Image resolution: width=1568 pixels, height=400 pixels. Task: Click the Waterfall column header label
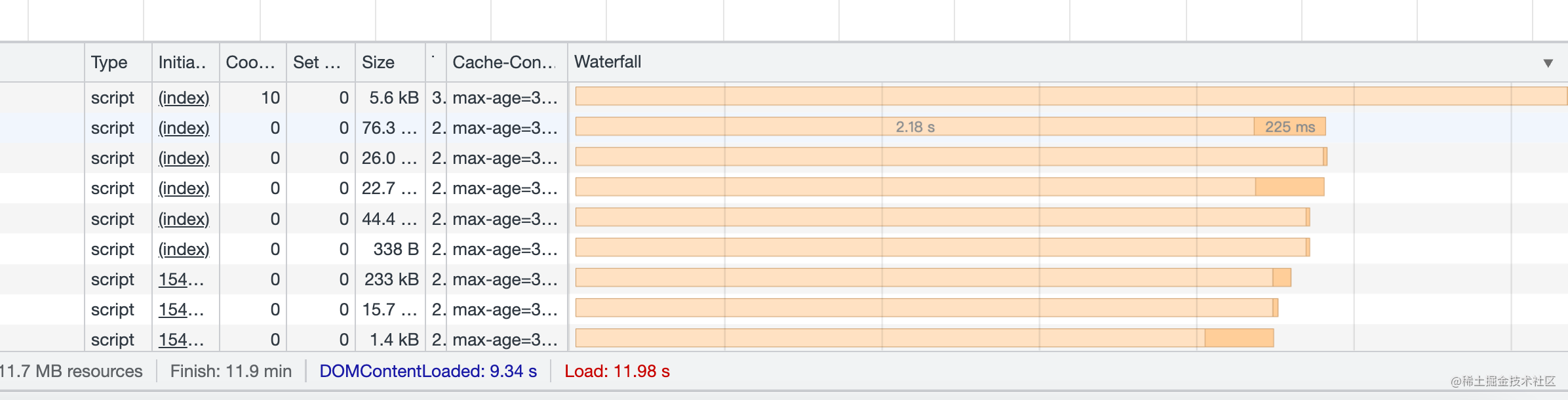pyautogui.click(x=608, y=62)
